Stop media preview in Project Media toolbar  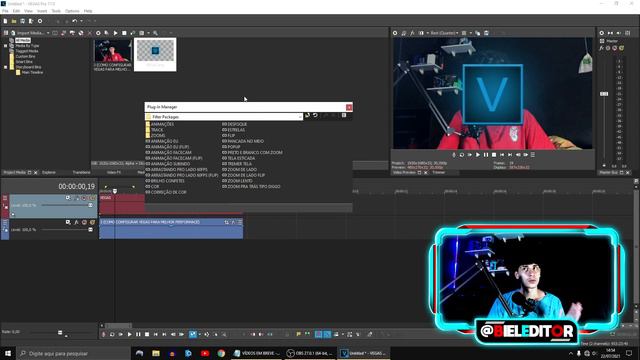point(124,33)
